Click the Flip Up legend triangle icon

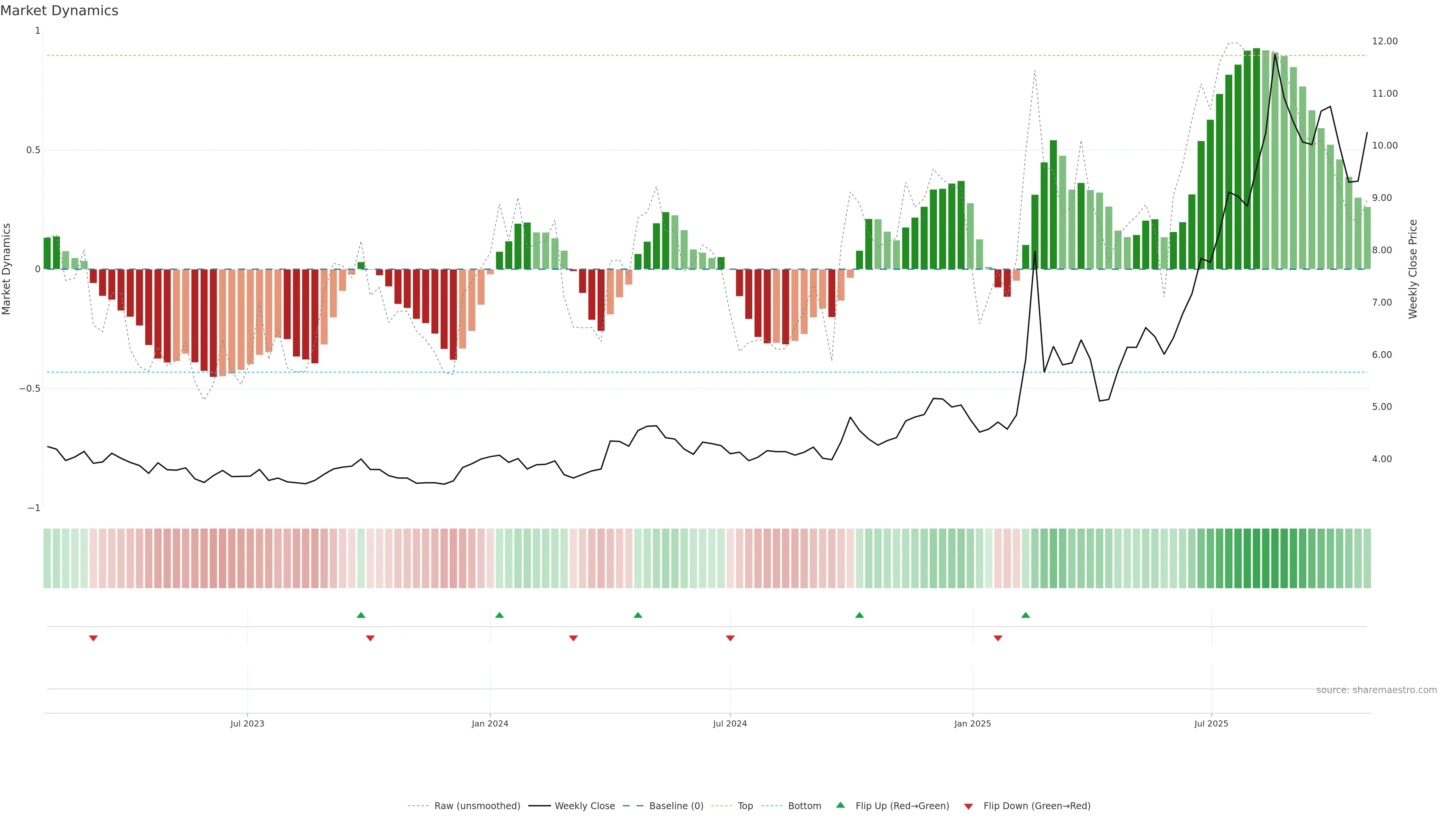coord(841,805)
